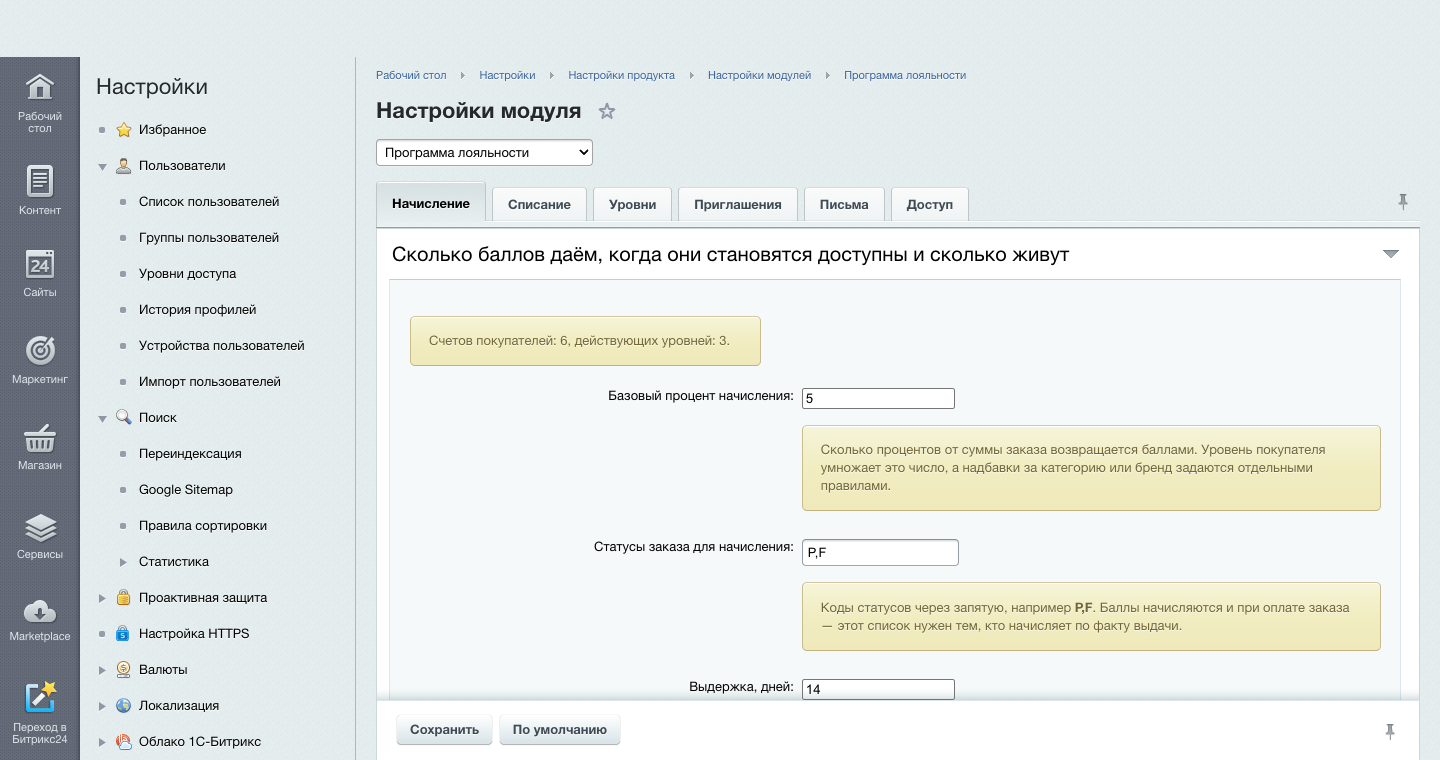Open the Программа лояльности module dropdown
This screenshot has height=760, width=1440.
tap(484, 153)
